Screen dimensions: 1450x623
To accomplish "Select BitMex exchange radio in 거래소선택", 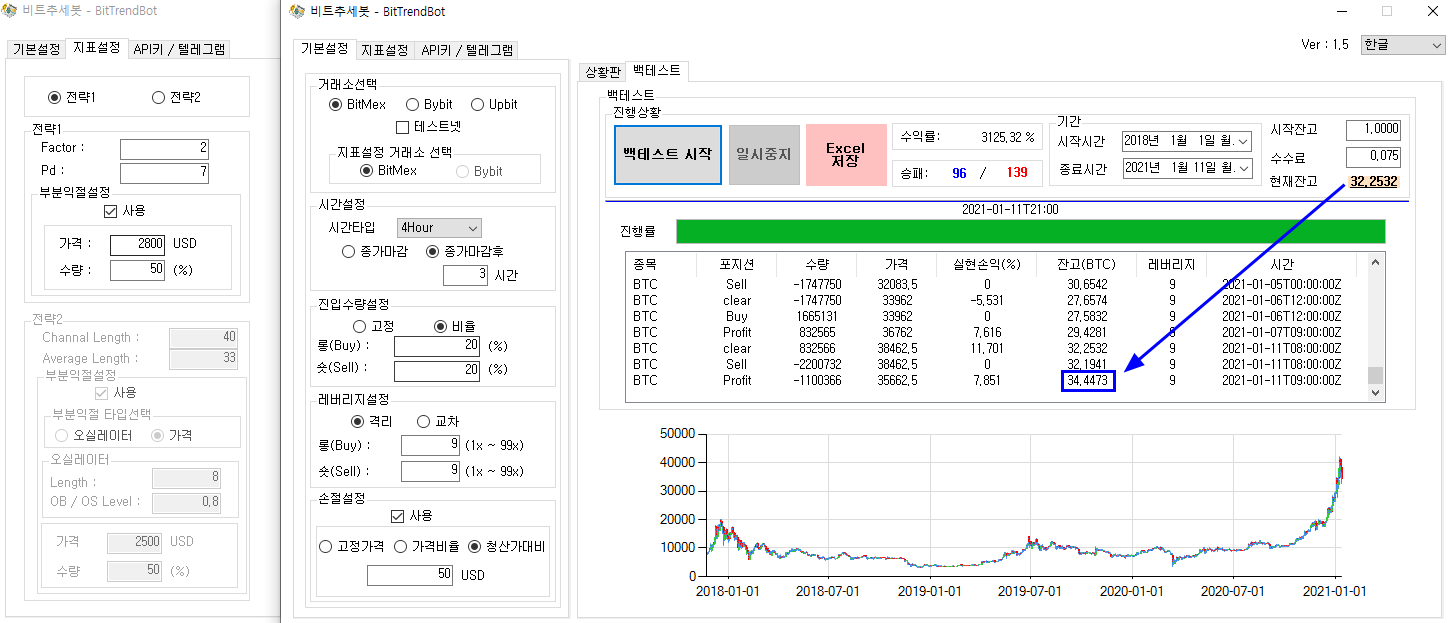I will click(336, 104).
